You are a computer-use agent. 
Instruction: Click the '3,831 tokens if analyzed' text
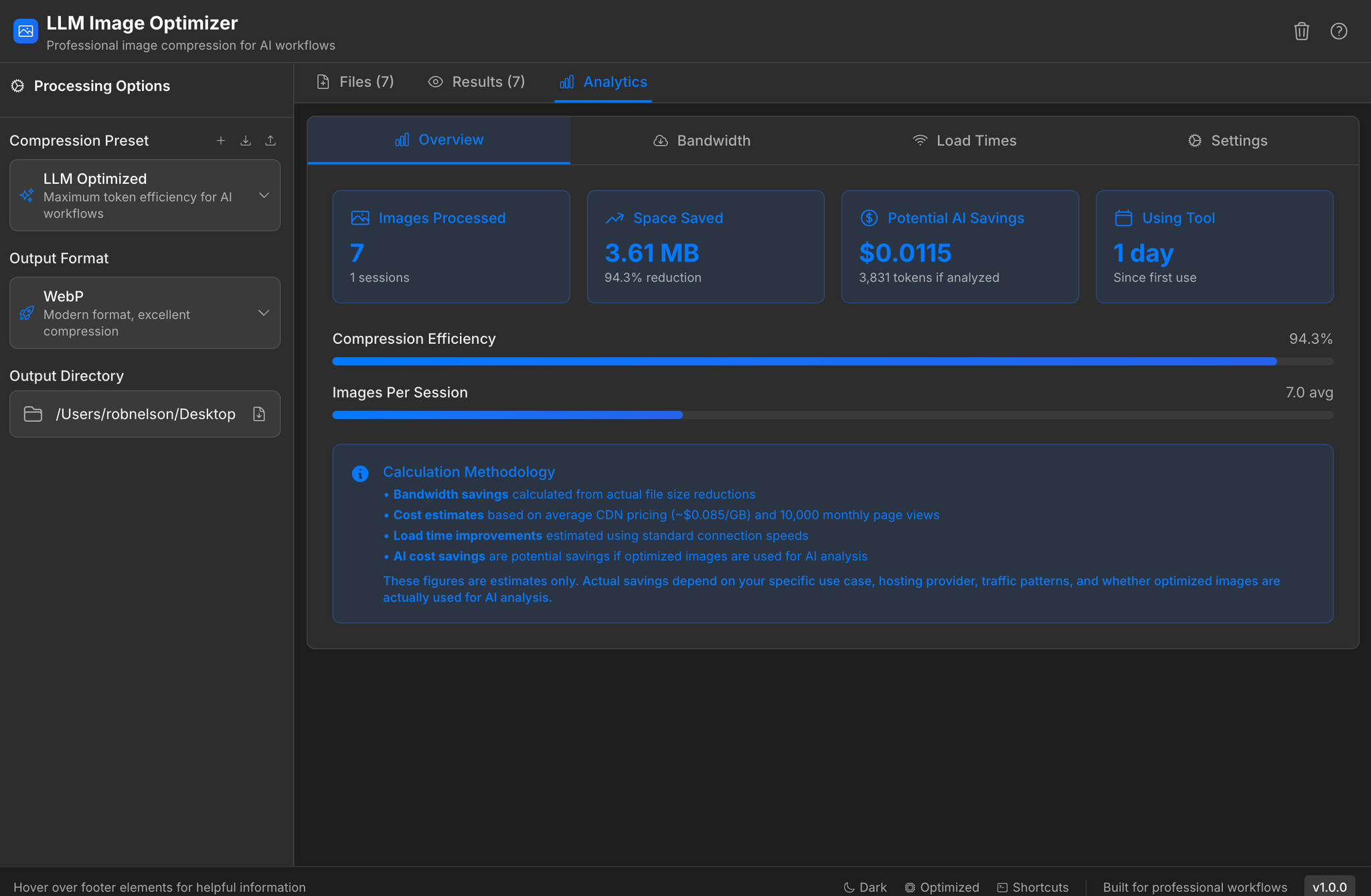point(929,278)
